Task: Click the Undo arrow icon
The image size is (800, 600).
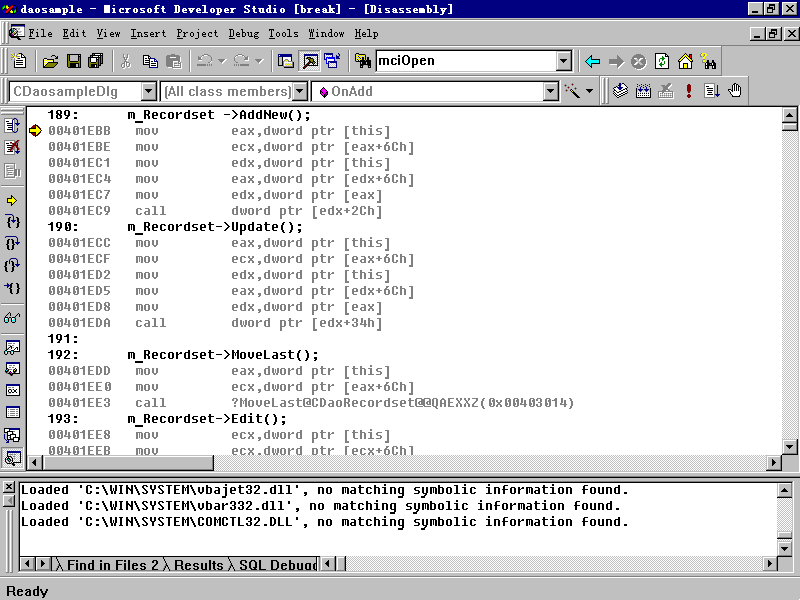Action: click(205, 61)
